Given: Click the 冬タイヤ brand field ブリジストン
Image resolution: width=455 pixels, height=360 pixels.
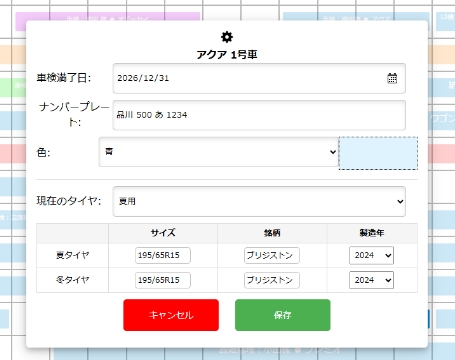Looking at the screenshot, I should click(272, 280).
